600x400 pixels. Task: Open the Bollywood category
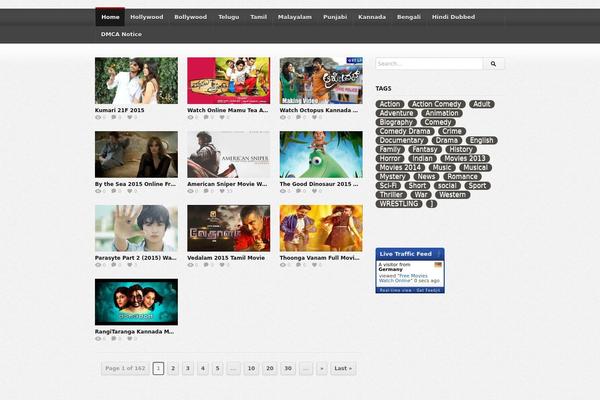pyautogui.click(x=191, y=17)
